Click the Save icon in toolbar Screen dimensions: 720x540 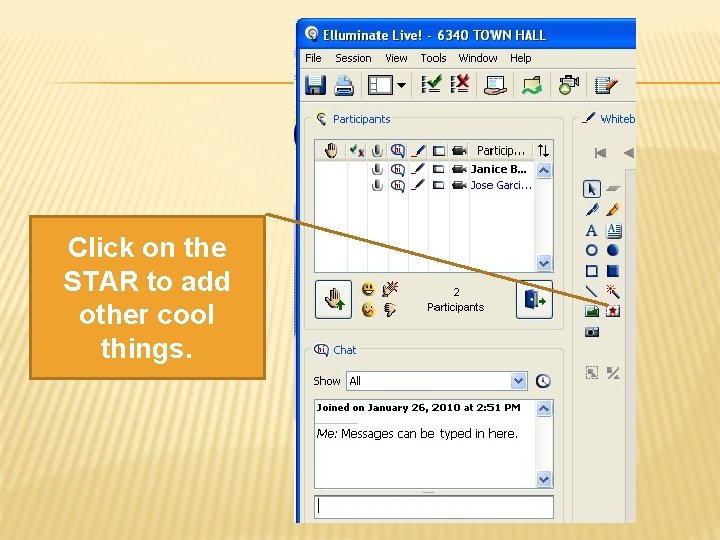point(315,85)
